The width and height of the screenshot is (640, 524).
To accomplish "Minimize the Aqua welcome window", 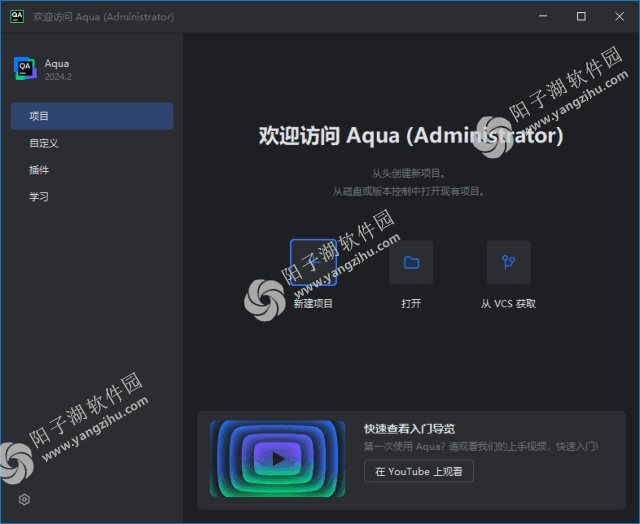I will pos(543,16).
